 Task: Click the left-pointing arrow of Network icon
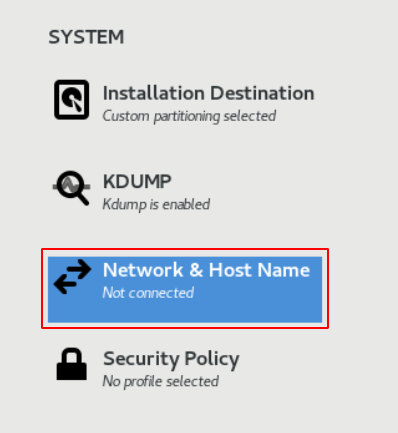67,285
